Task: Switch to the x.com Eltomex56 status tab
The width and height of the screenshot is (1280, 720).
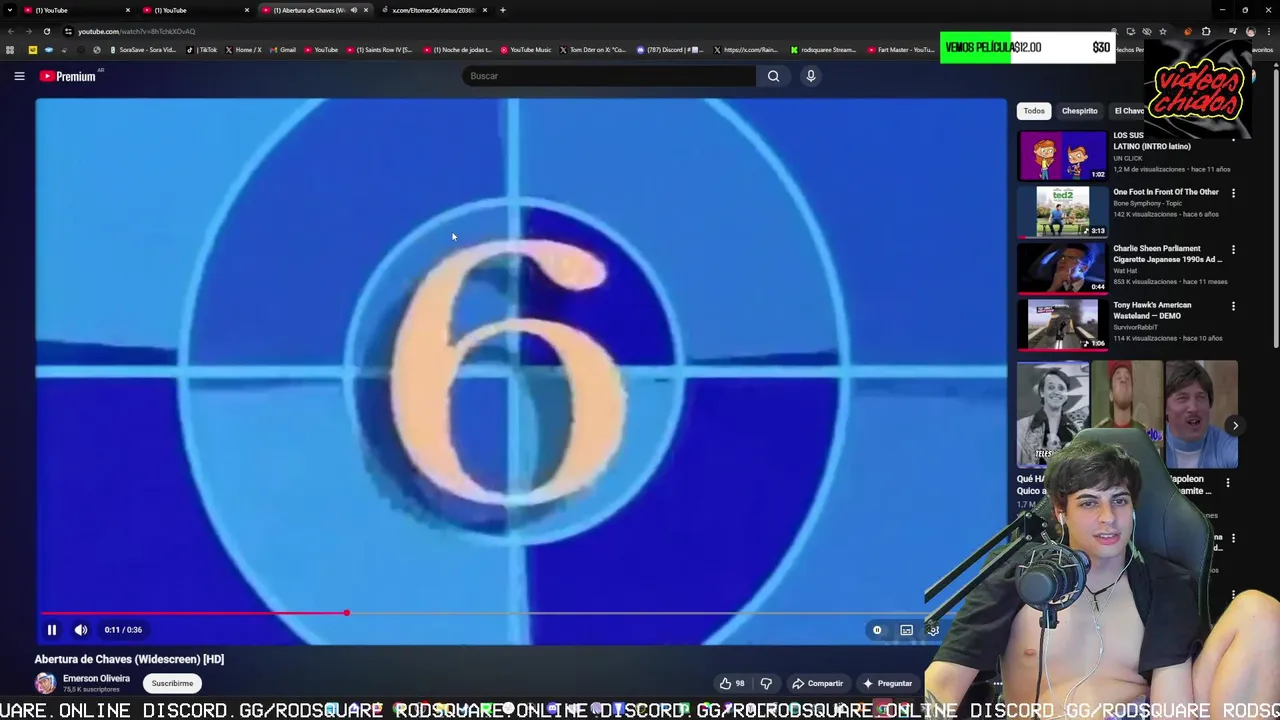Action: click(432, 10)
